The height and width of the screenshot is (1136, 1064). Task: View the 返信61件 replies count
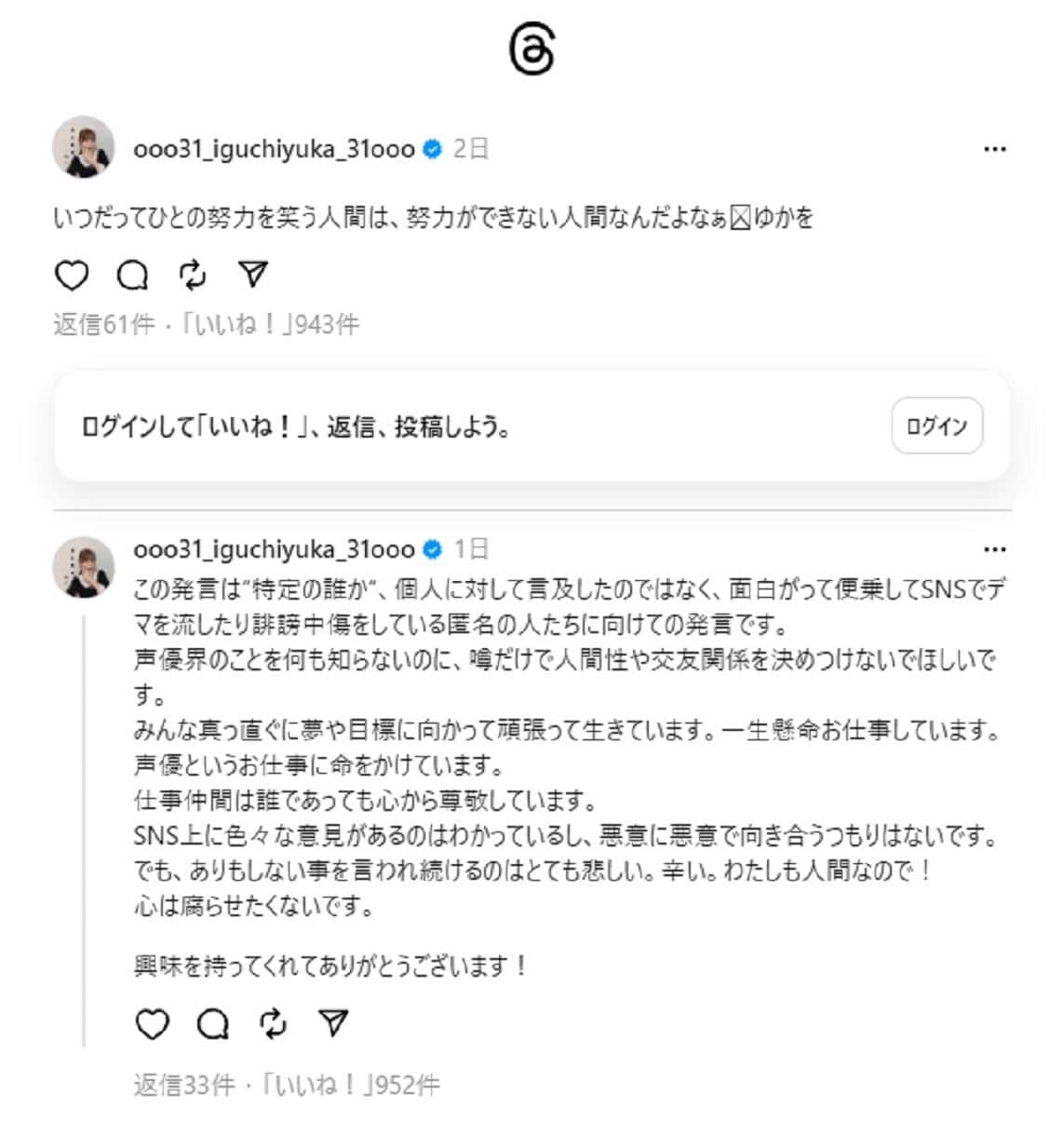tap(103, 324)
